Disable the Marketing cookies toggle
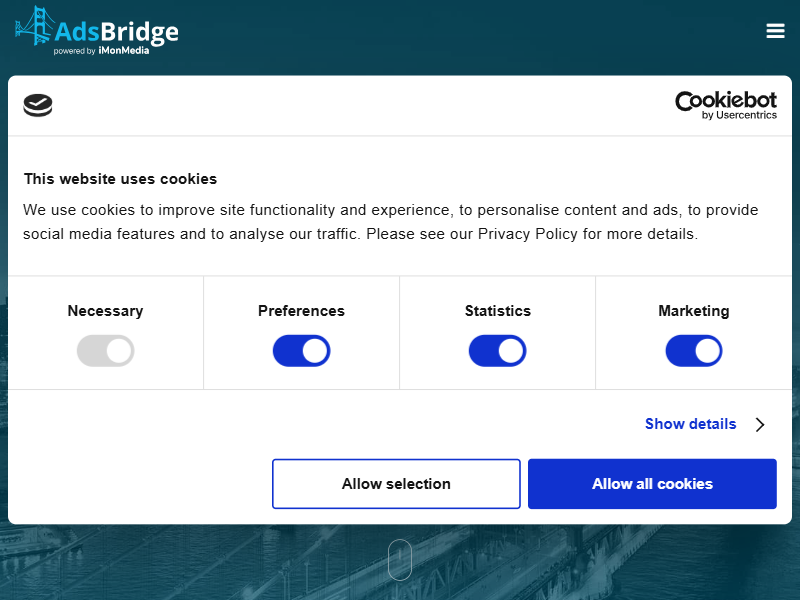The width and height of the screenshot is (800, 600). (693, 351)
